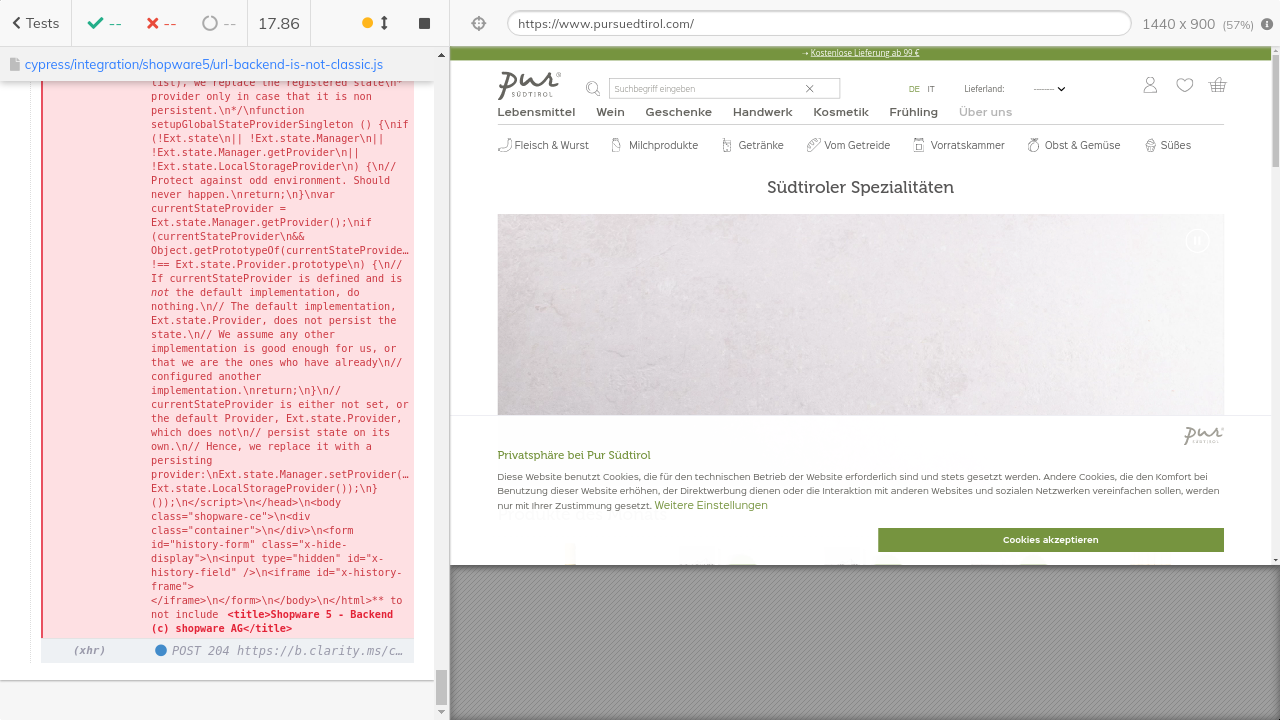Toggle Cypress auto-scrolling
The image size is (1280, 720).
click(376, 23)
